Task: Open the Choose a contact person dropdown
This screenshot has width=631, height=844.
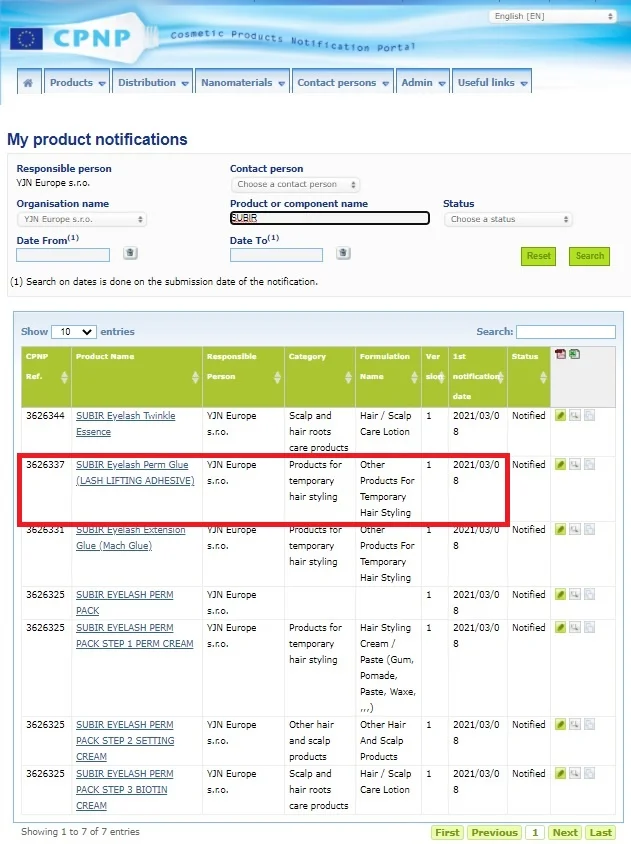Action: coord(296,185)
